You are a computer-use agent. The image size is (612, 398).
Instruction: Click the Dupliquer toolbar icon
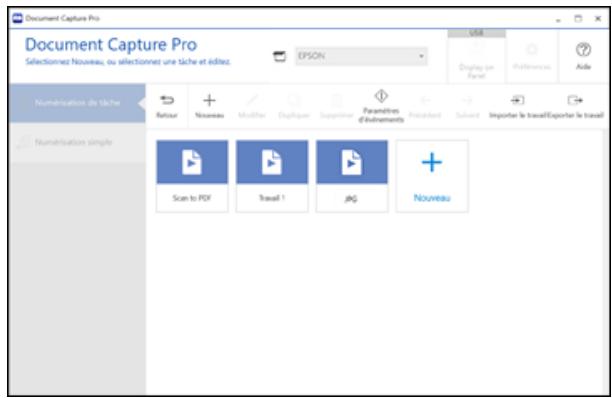pyautogui.click(x=294, y=100)
